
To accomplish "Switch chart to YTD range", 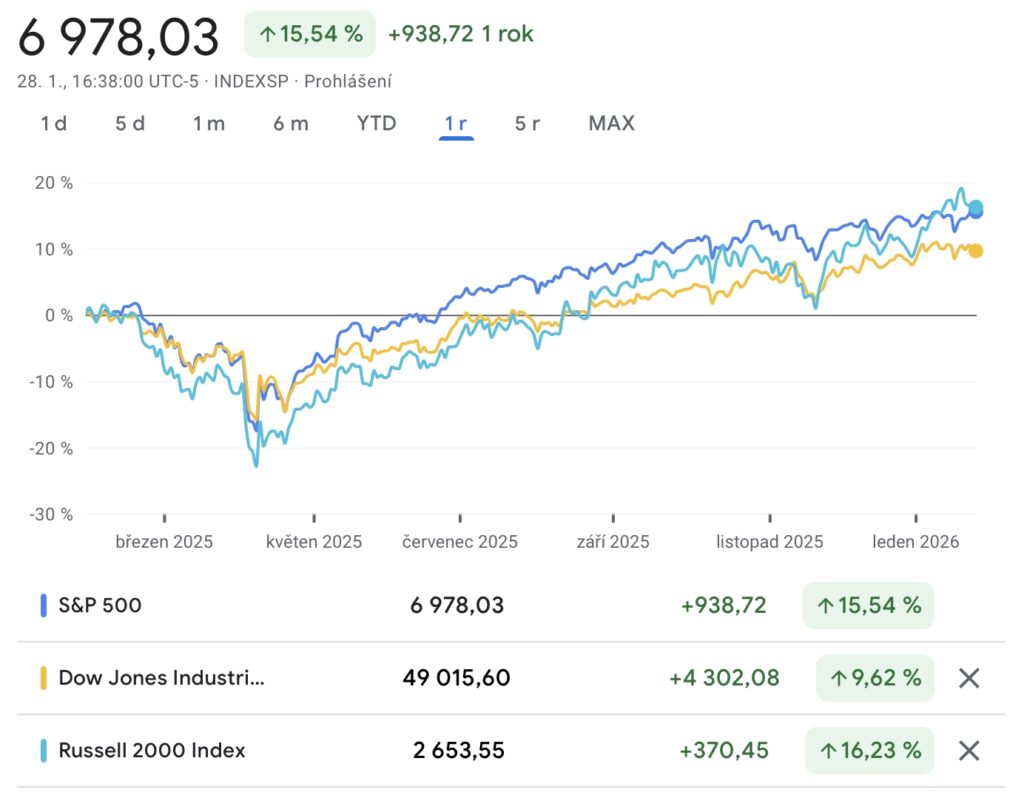I will tap(377, 124).
